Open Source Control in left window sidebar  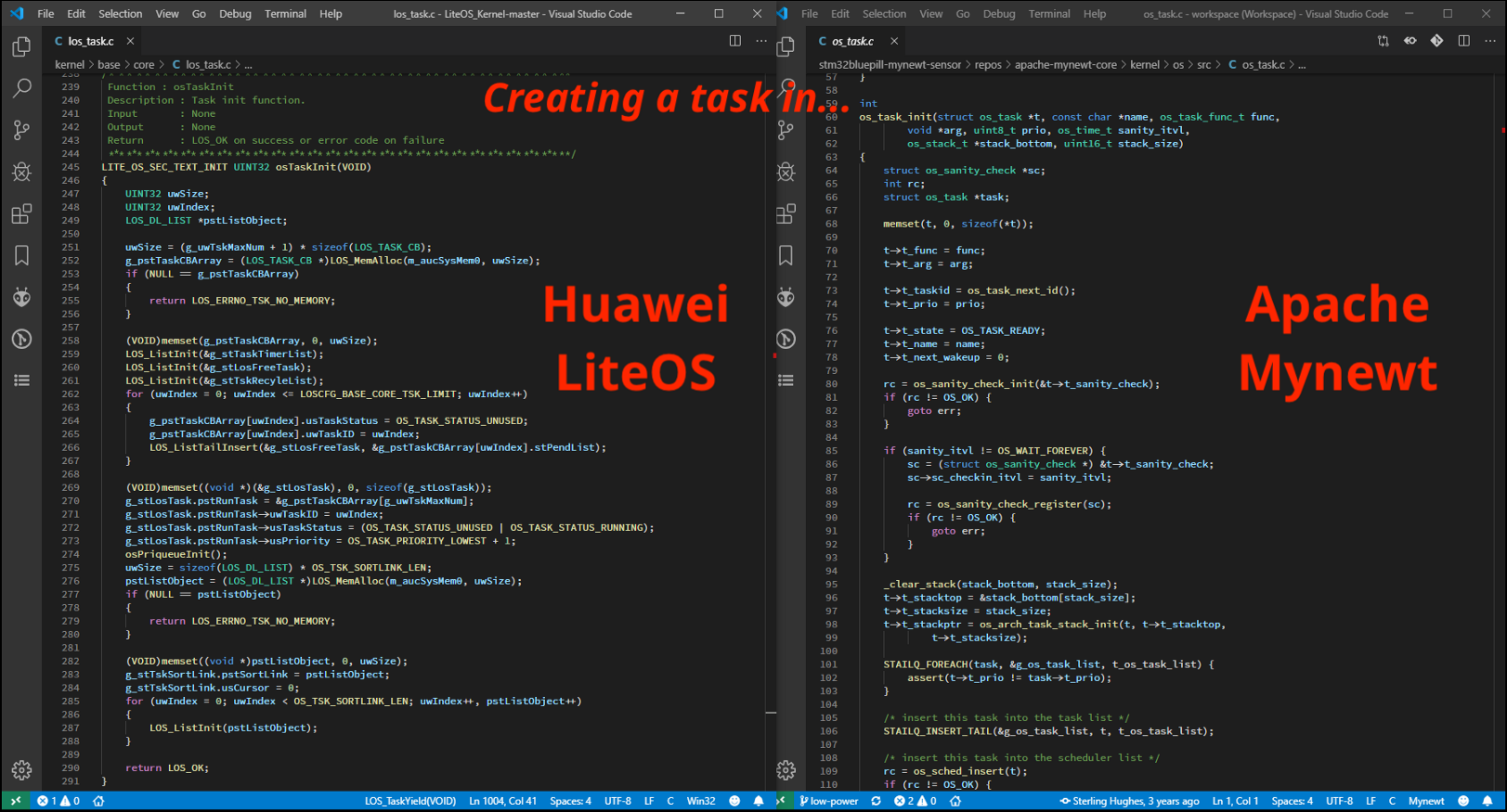point(21,130)
